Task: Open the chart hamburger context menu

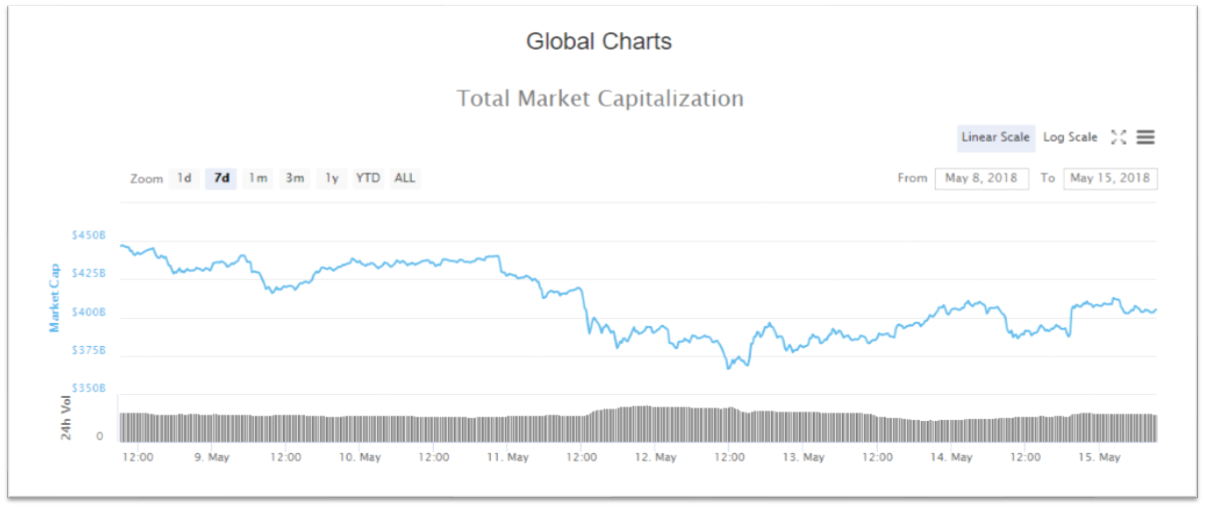Action: 1146,138
